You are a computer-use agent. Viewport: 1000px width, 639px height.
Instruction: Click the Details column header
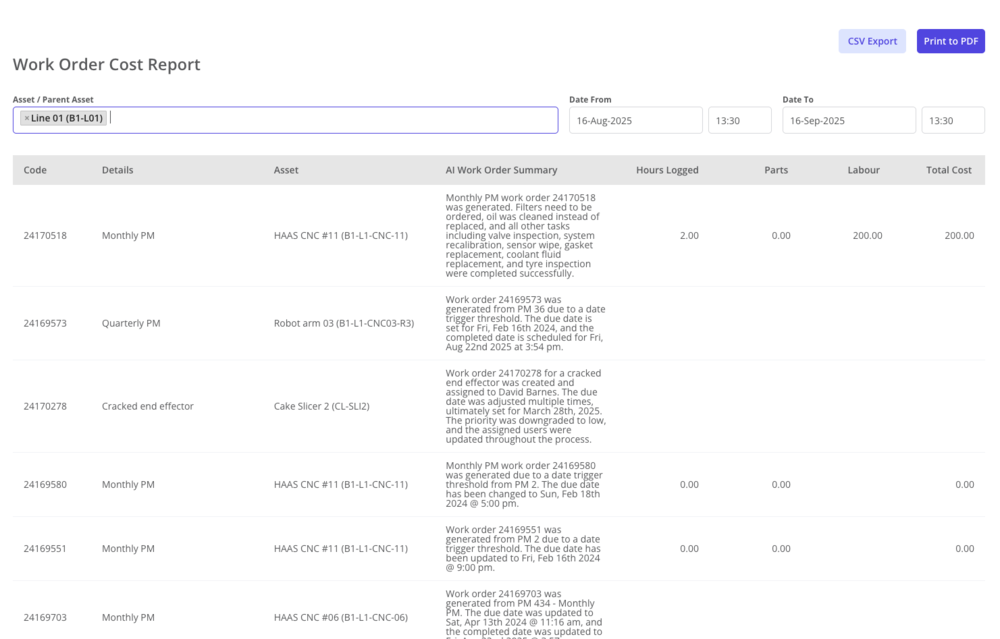(117, 170)
